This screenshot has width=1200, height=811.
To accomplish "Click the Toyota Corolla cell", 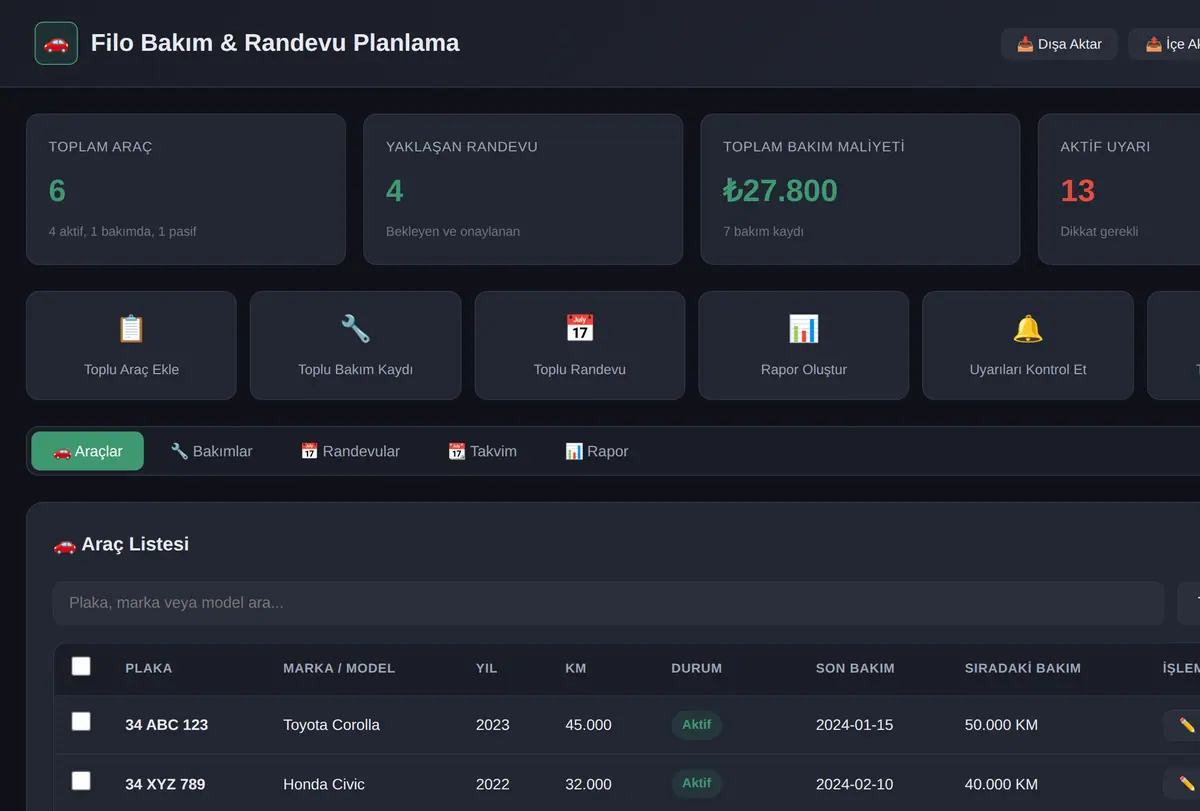I will [331, 725].
